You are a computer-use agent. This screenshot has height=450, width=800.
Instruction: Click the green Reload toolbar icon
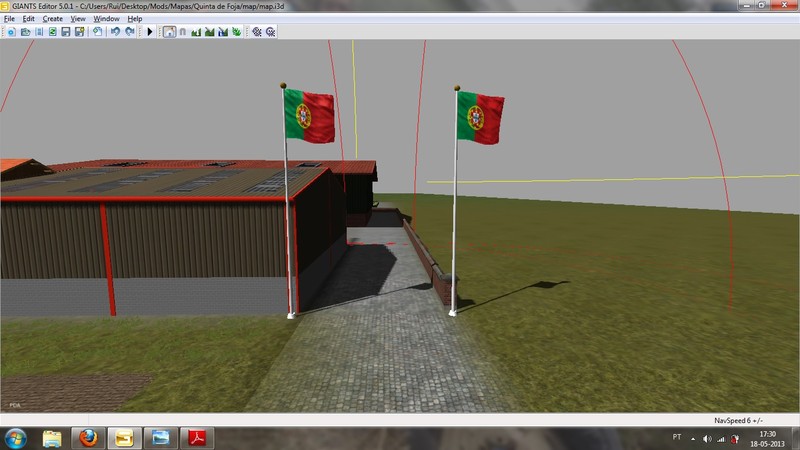point(52,32)
